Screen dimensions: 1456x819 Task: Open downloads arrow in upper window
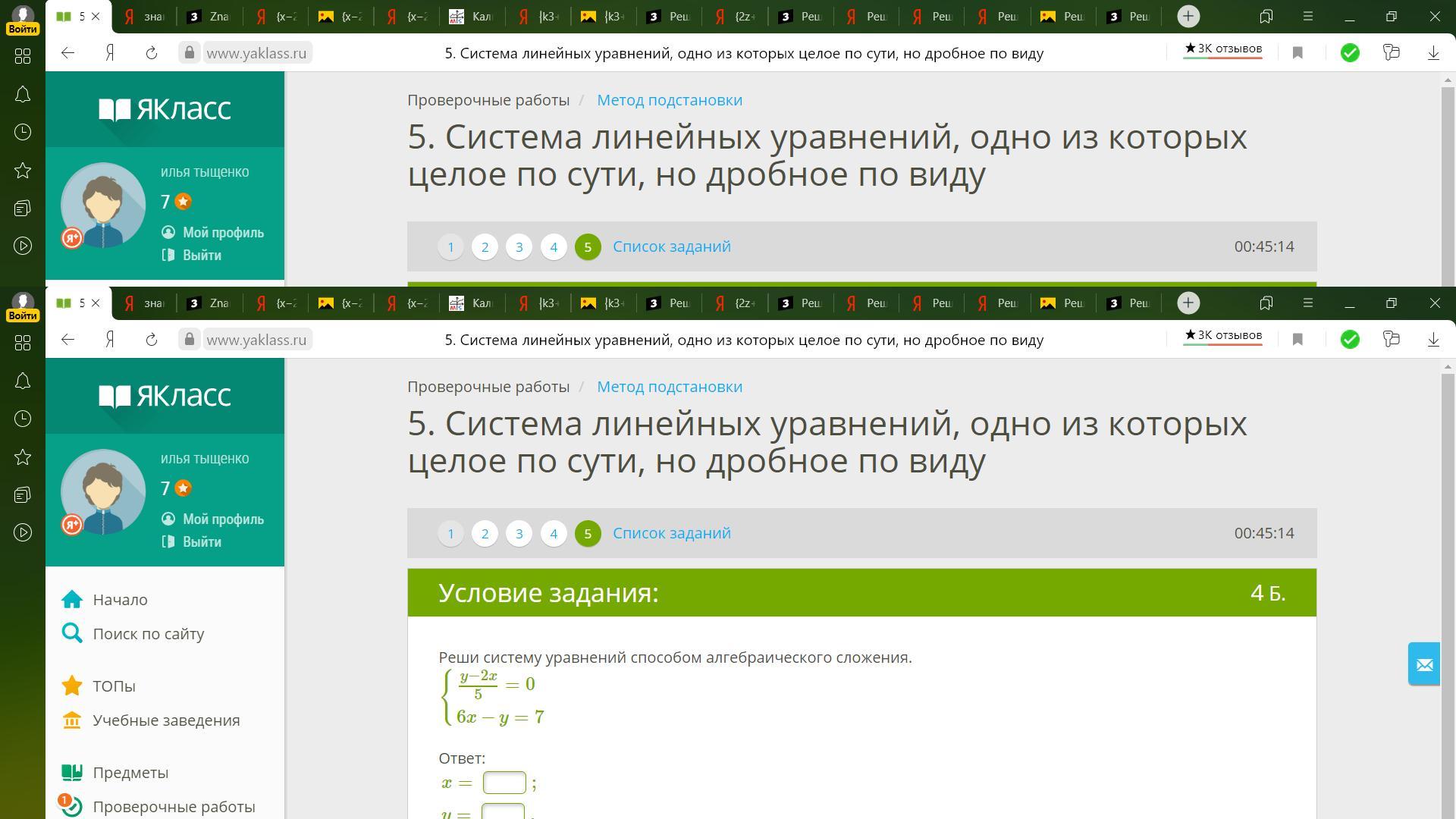point(1433,53)
